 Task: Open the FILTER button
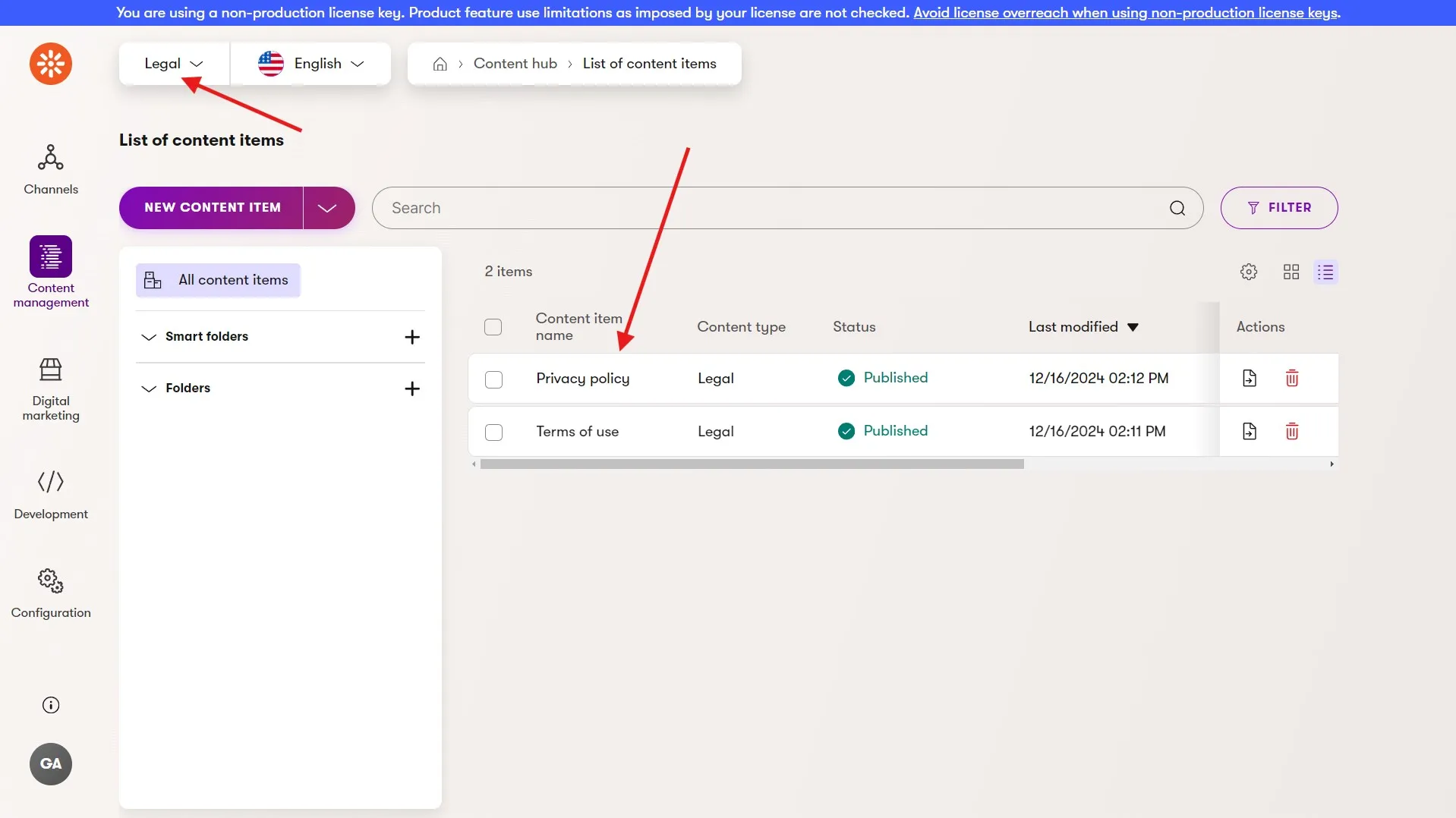pos(1279,208)
